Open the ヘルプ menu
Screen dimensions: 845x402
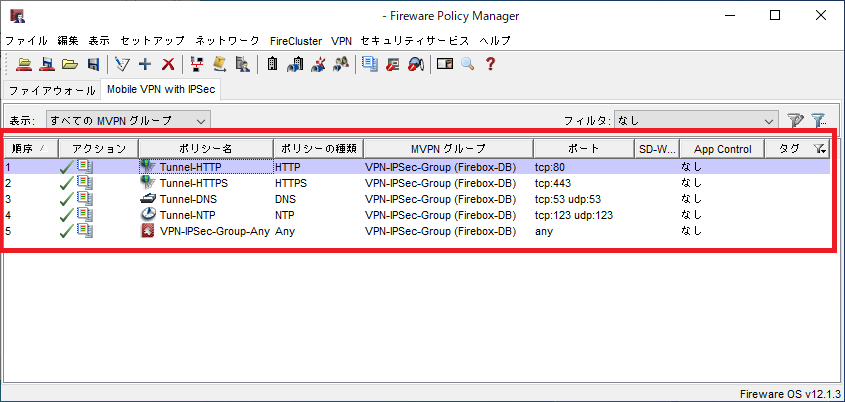(495, 41)
